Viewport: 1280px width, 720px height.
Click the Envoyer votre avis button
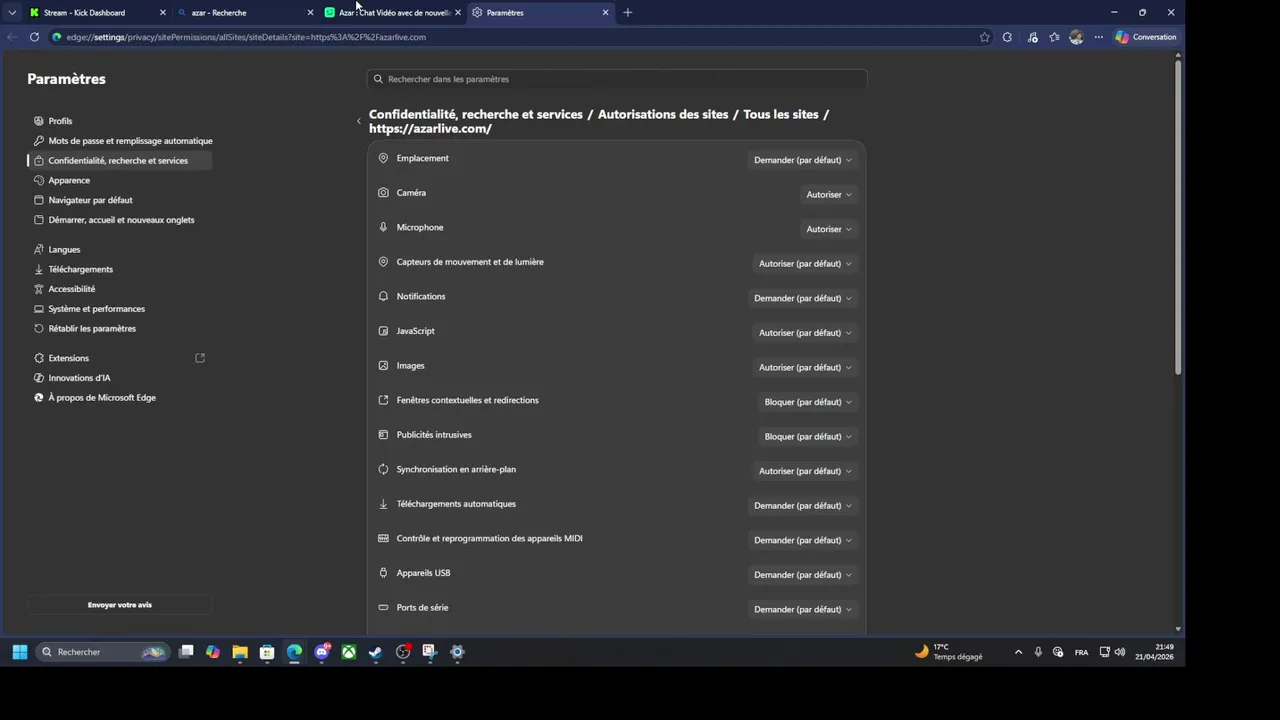point(119,605)
